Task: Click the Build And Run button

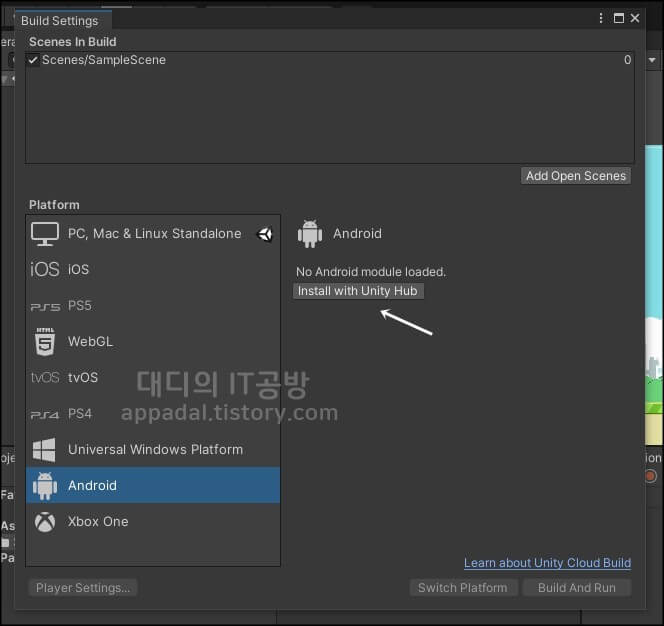Action: pyautogui.click(x=577, y=588)
